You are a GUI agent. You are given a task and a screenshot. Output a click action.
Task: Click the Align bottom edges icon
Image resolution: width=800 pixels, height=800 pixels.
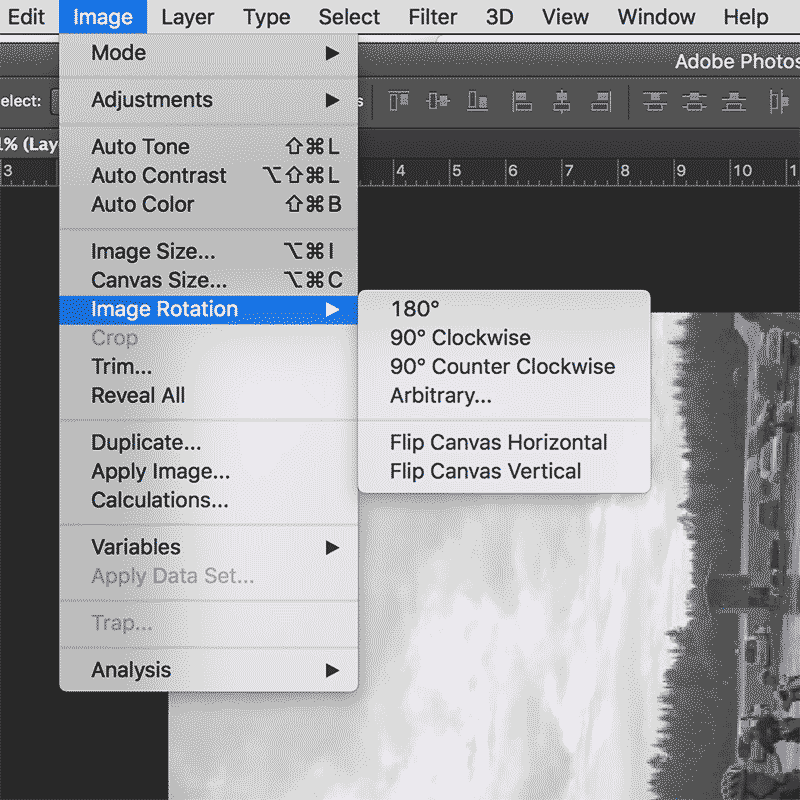click(x=478, y=101)
